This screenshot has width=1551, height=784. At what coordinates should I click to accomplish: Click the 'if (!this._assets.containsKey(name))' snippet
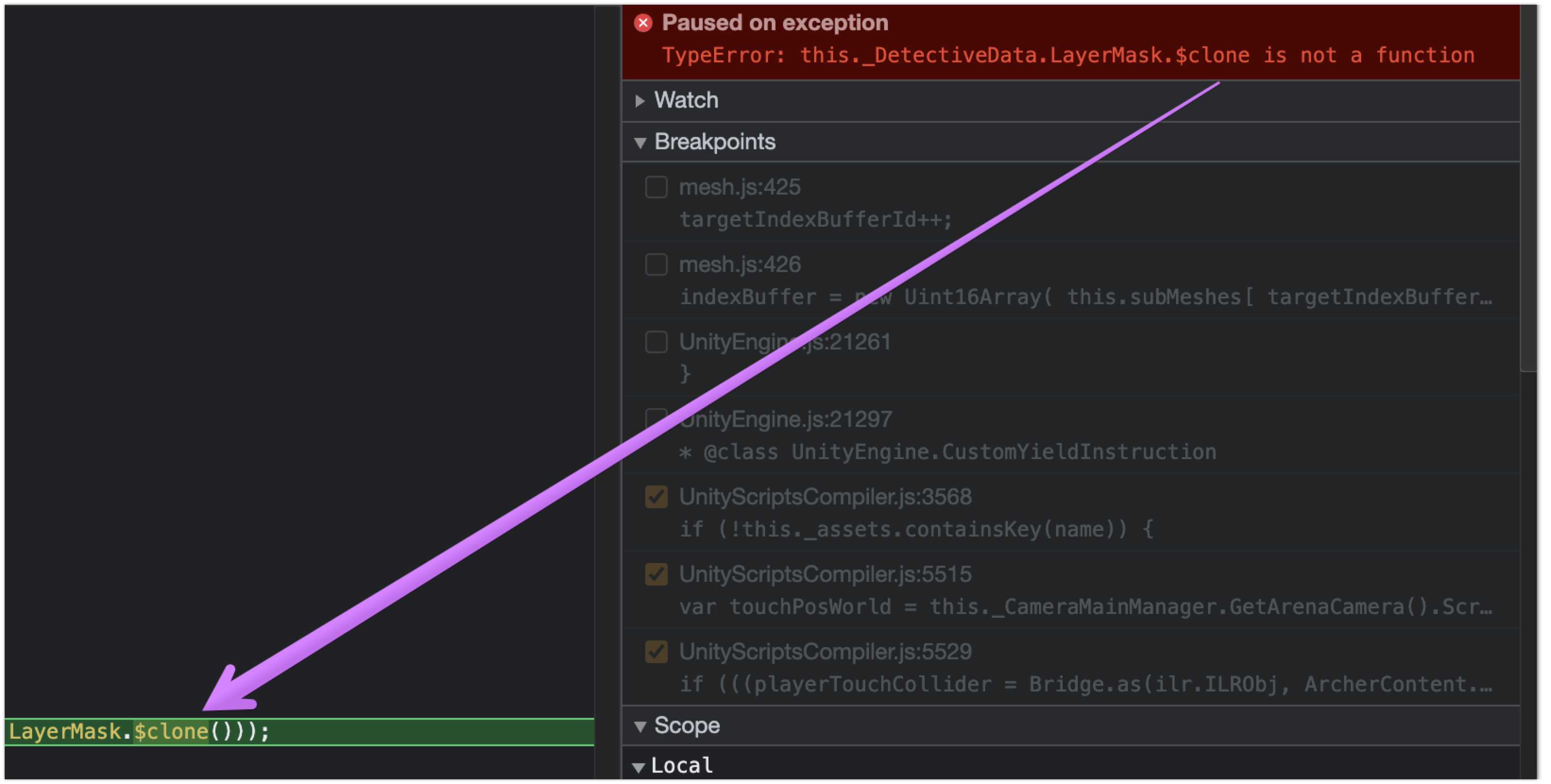click(916, 530)
